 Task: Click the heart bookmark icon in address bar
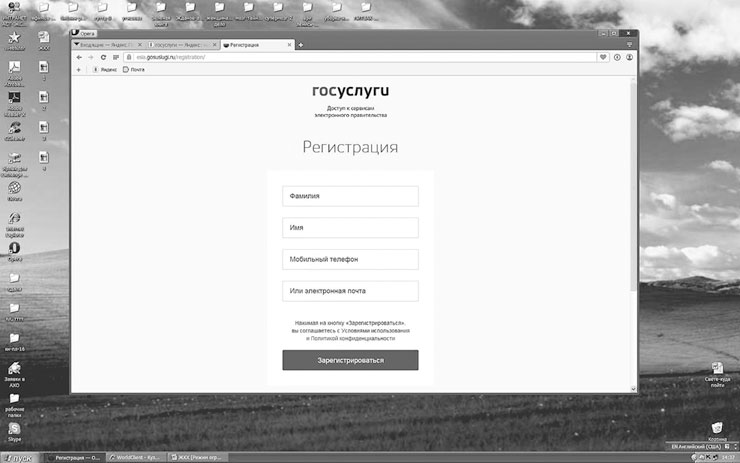tap(604, 57)
